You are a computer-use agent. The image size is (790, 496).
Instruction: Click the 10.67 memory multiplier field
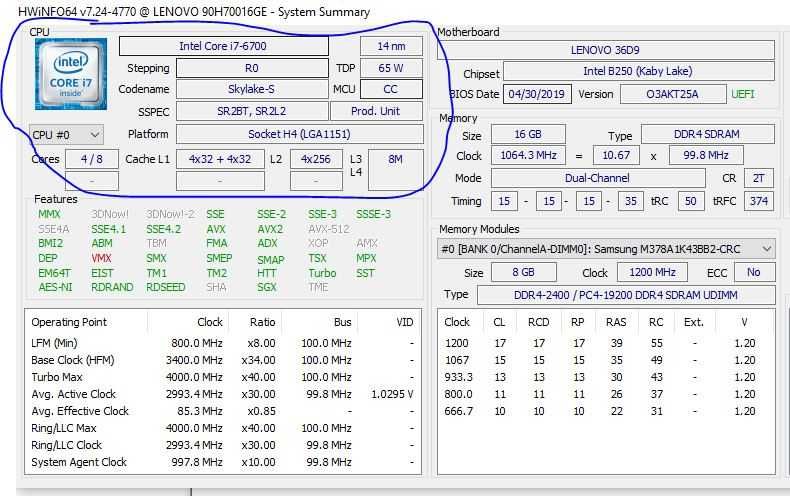coord(616,155)
